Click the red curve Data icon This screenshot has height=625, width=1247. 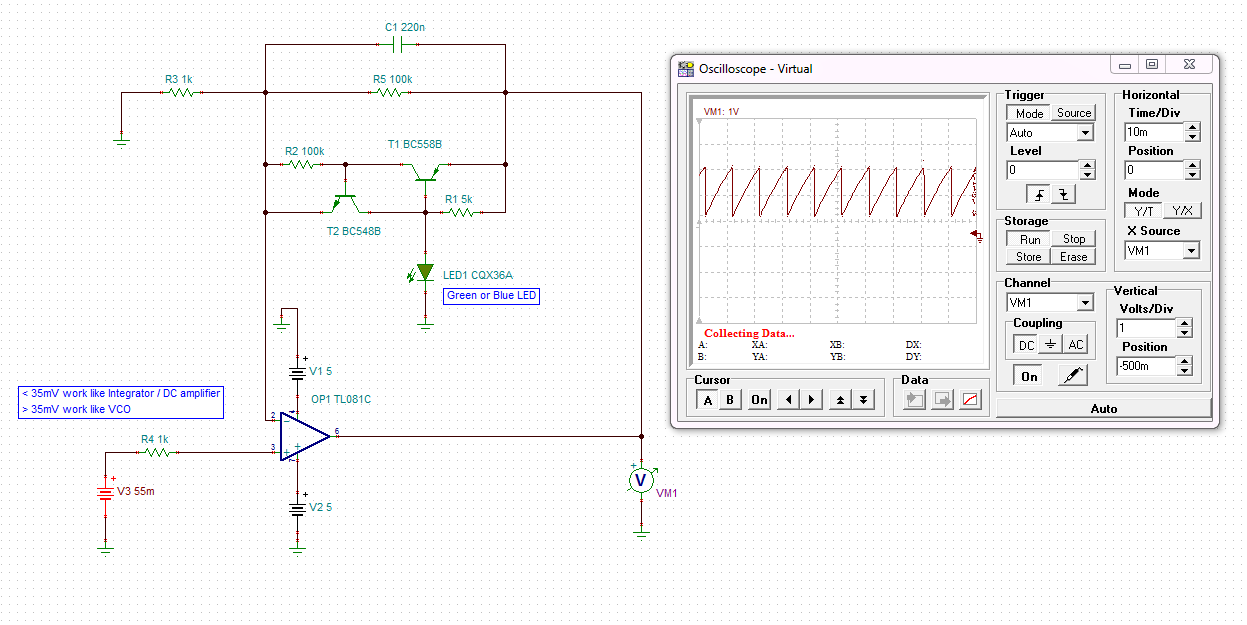(970, 400)
